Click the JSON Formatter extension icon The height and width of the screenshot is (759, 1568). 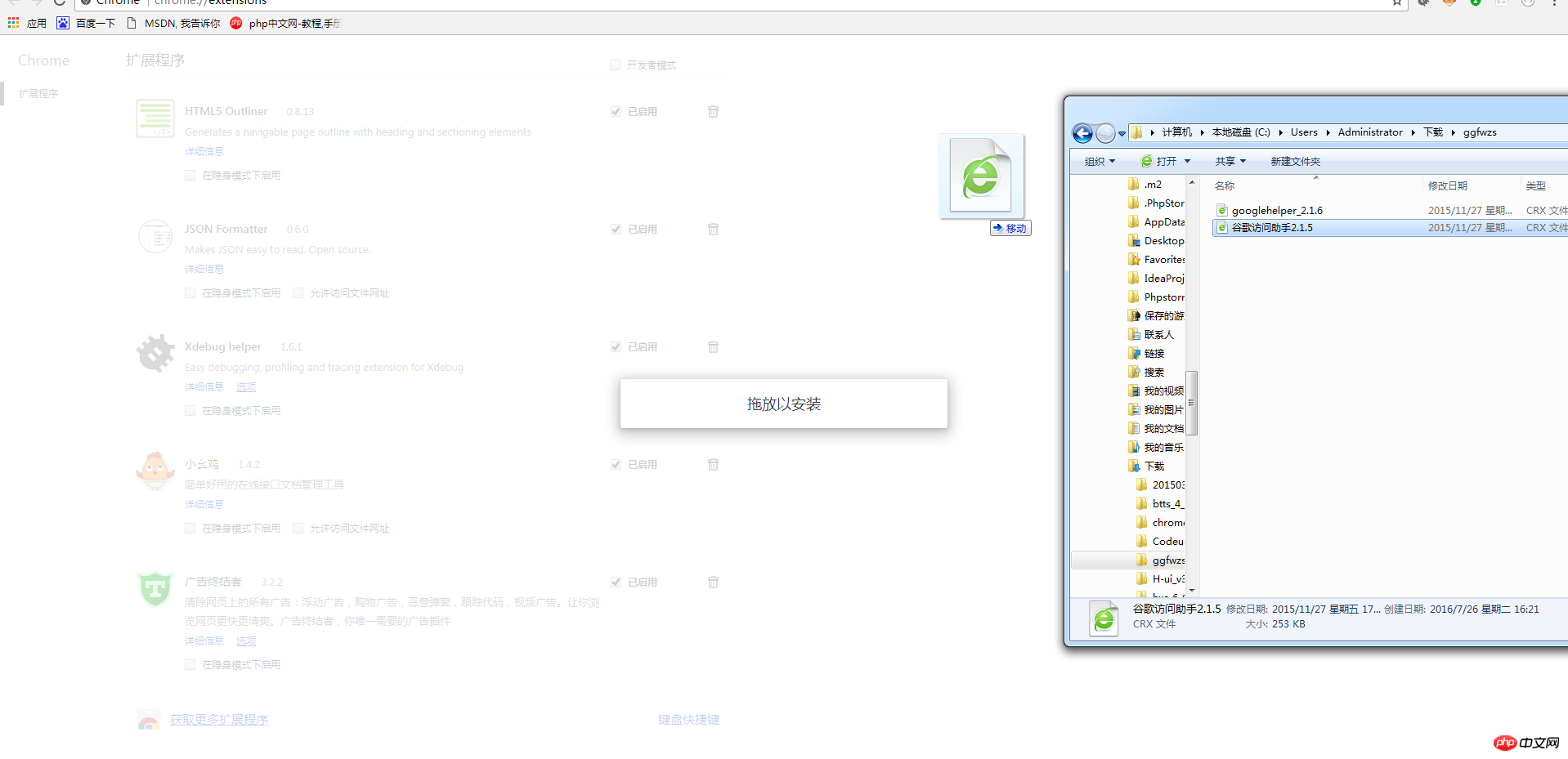coord(155,237)
